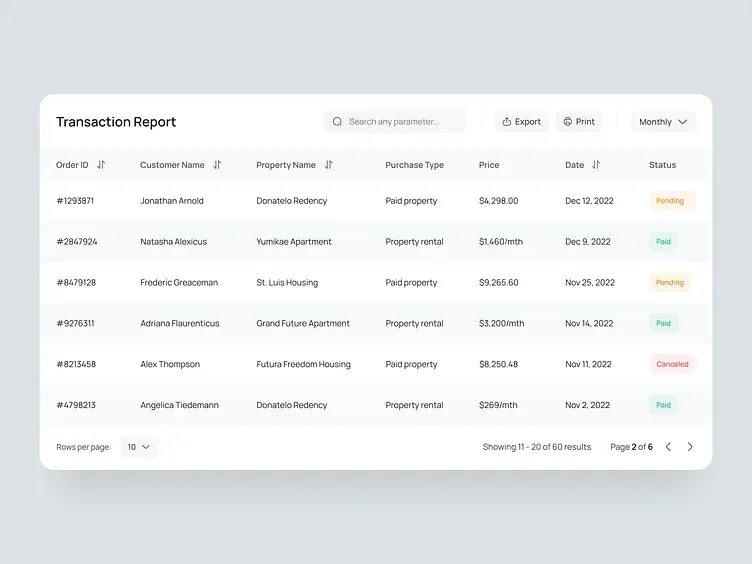Click customer Angelica Tiedemann
Viewport: 752px width, 564px height.
pos(179,405)
